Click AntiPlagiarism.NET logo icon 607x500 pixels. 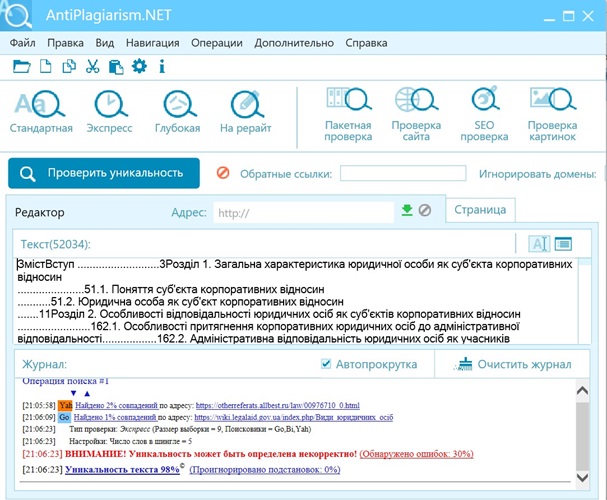17,15
